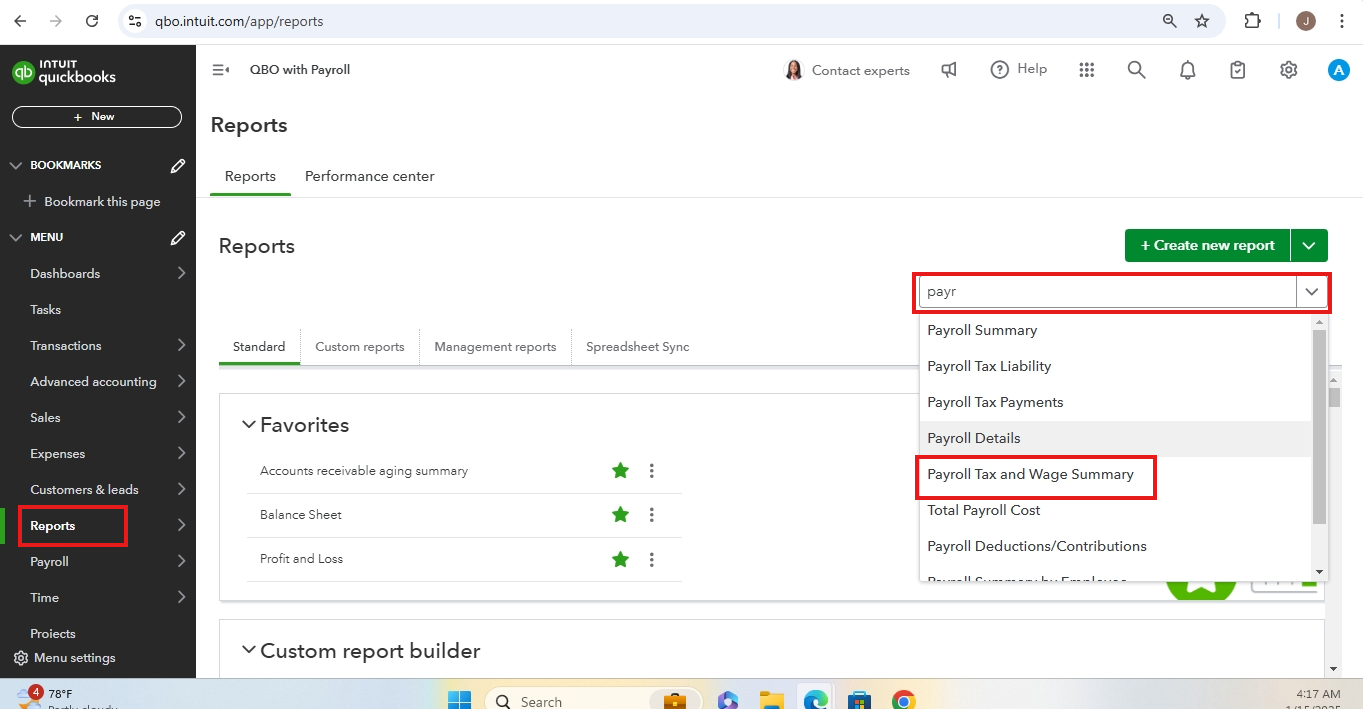Image resolution: width=1363 pixels, height=709 pixels.
Task: Collapse the MENU section
Action: click(x=15, y=238)
